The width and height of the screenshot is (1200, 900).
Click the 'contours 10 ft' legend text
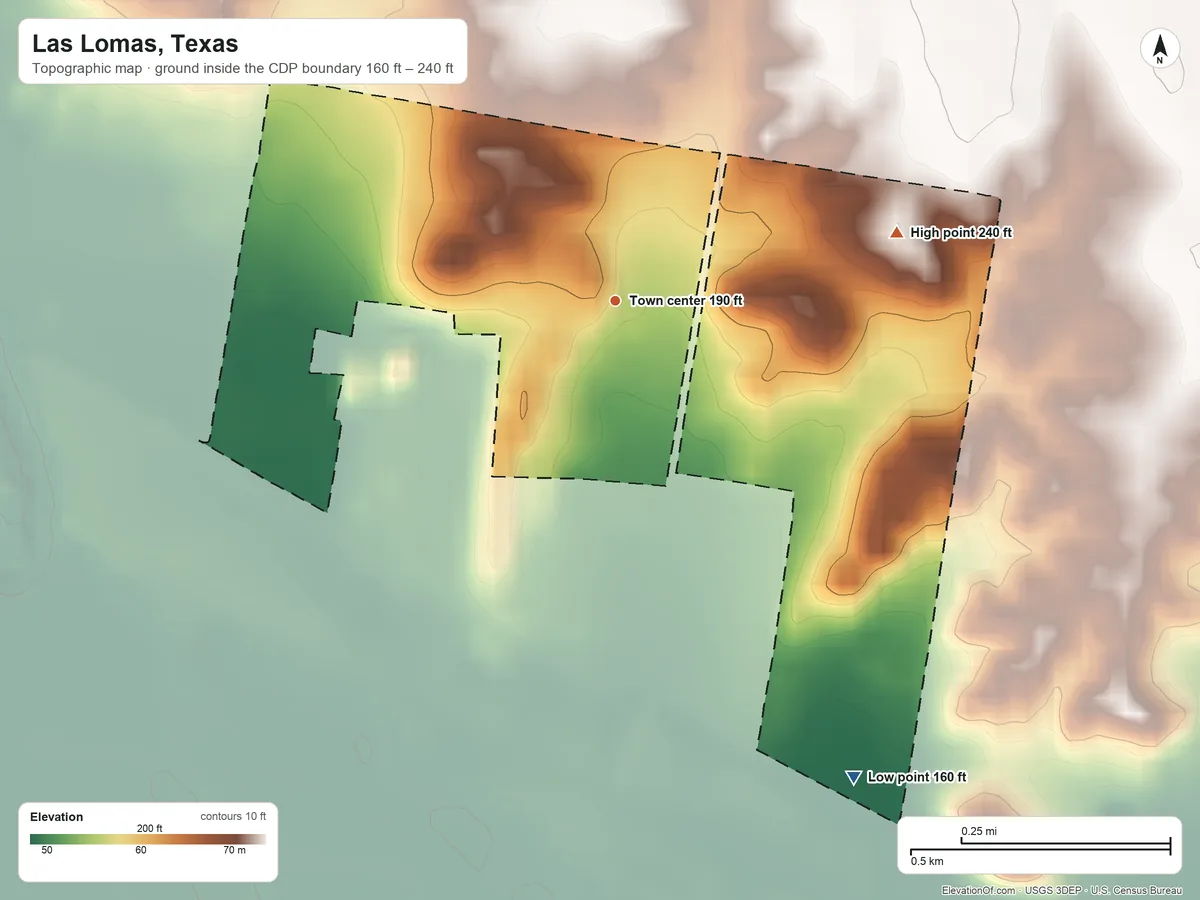233,817
